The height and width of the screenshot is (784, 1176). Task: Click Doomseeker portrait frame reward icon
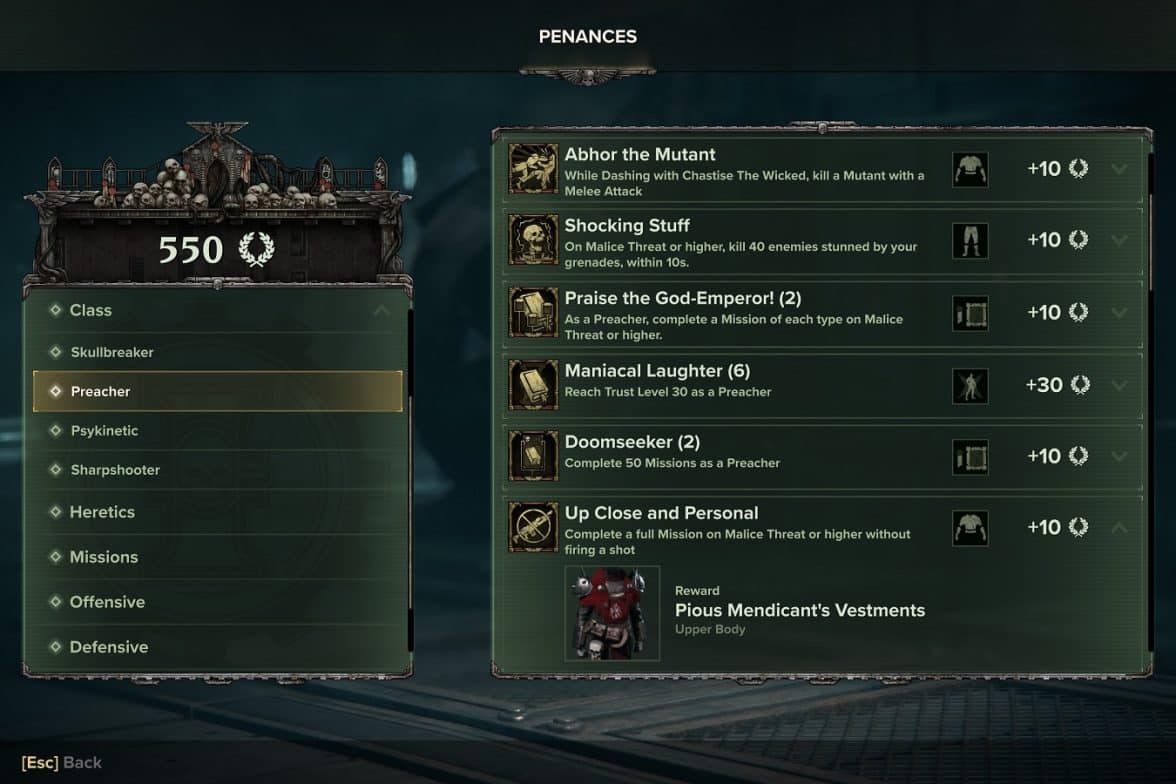coord(970,457)
